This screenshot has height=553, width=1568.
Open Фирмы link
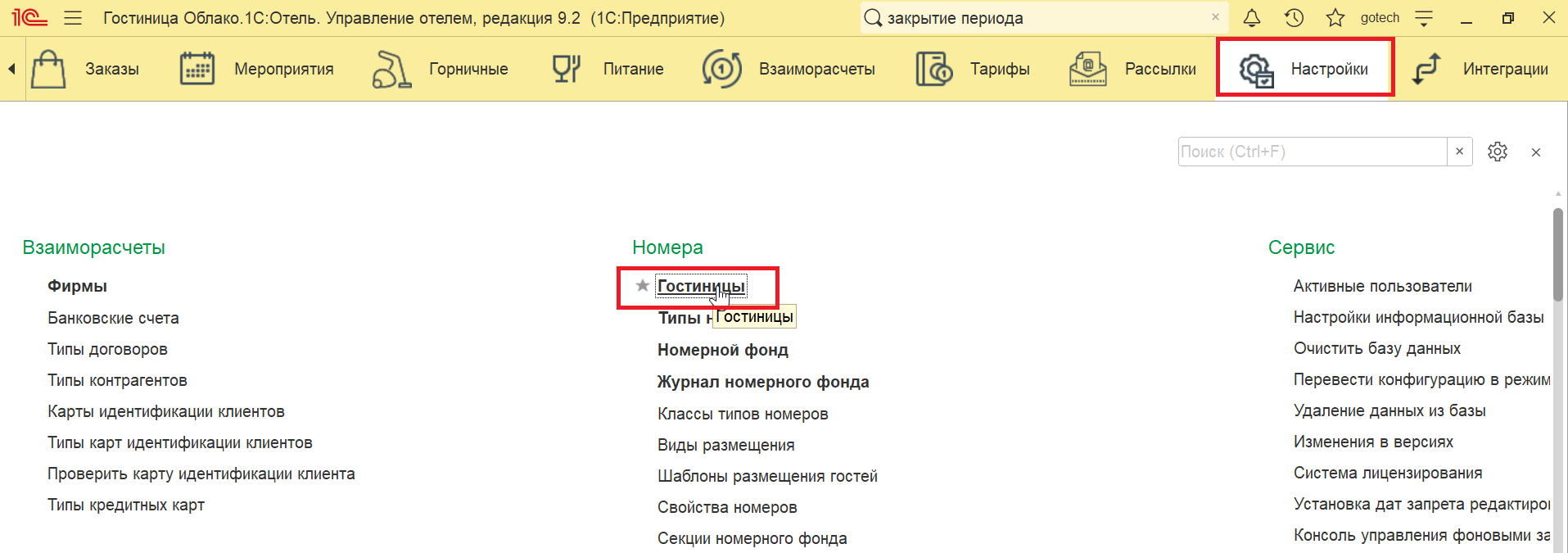click(77, 286)
